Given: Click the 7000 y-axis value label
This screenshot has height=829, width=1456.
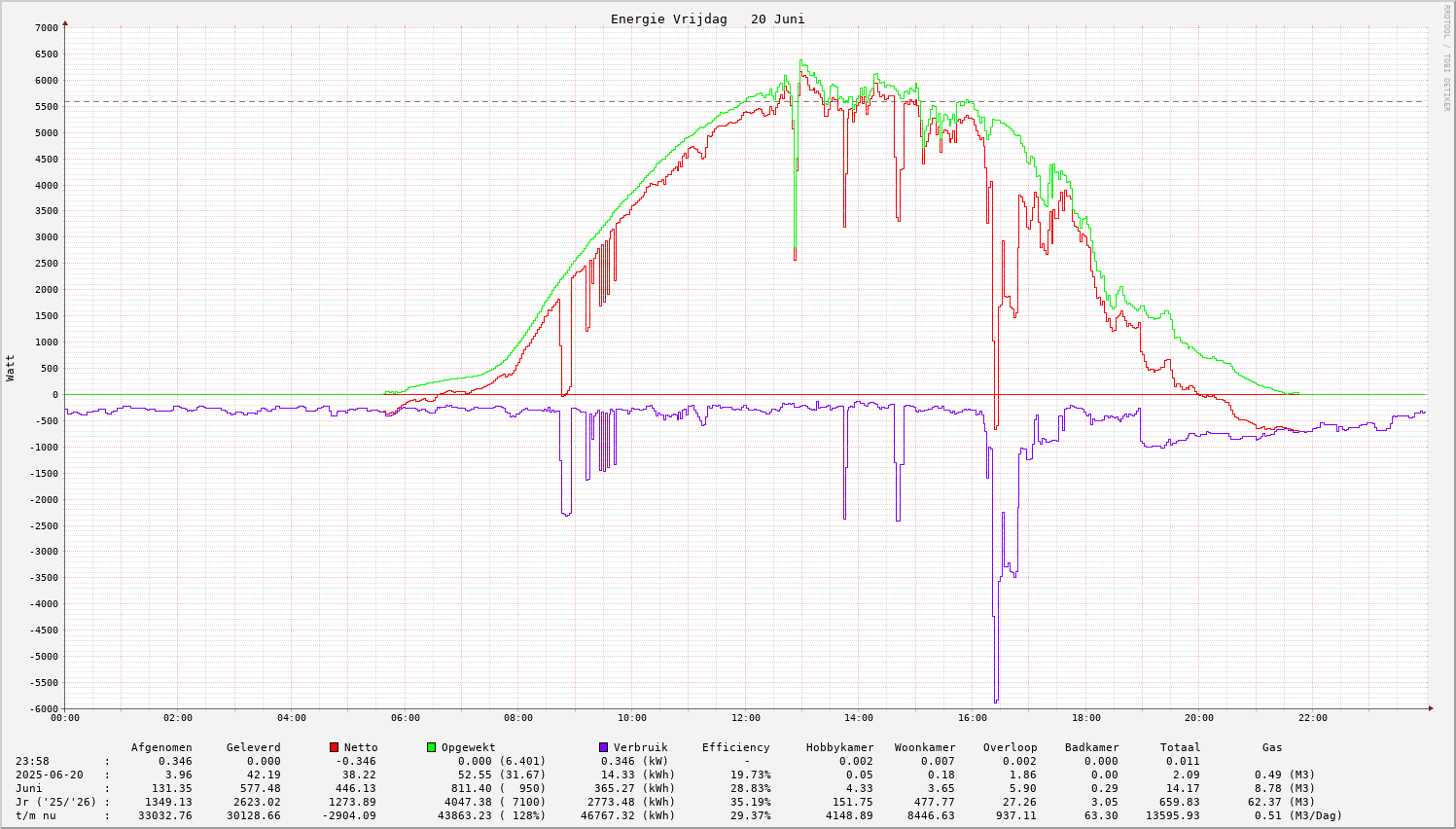Looking at the screenshot, I should [47, 28].
